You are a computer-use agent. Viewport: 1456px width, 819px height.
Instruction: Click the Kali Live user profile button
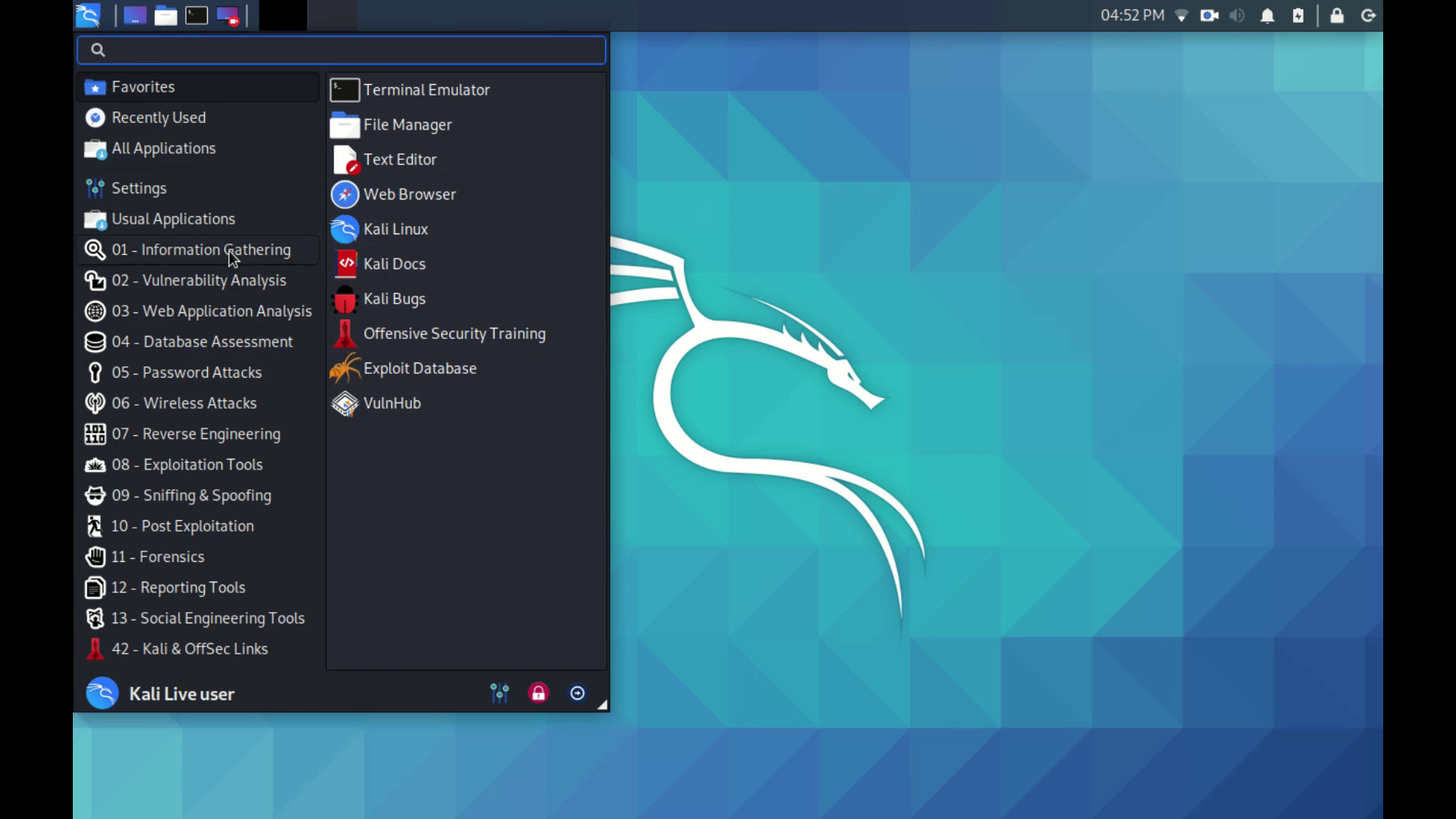pyautogui.click(x=181, y=693)
